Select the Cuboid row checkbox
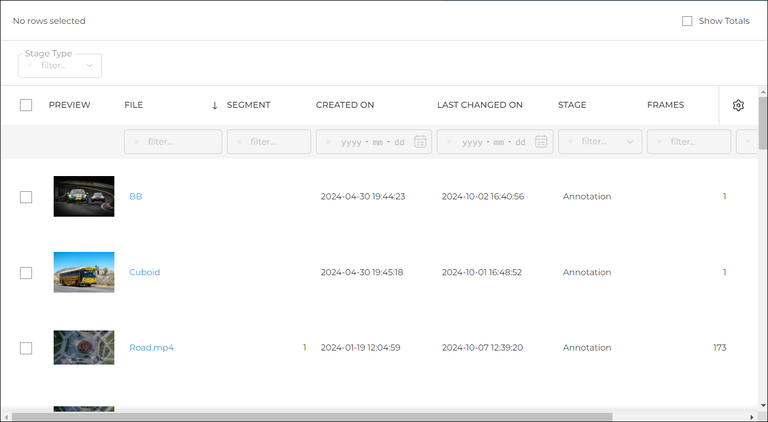Image resolution: width=768 pixels, height=422 pixels. pos(26,273)
